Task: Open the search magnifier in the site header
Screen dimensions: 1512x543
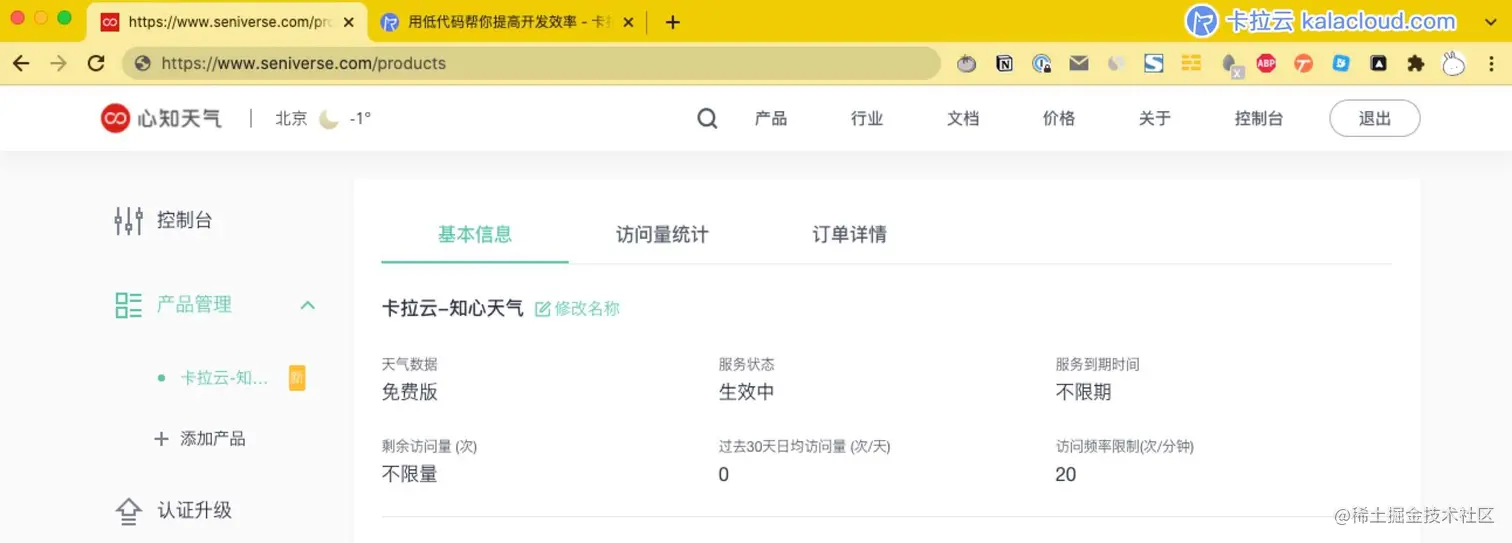Action: [x=707, y=119]
